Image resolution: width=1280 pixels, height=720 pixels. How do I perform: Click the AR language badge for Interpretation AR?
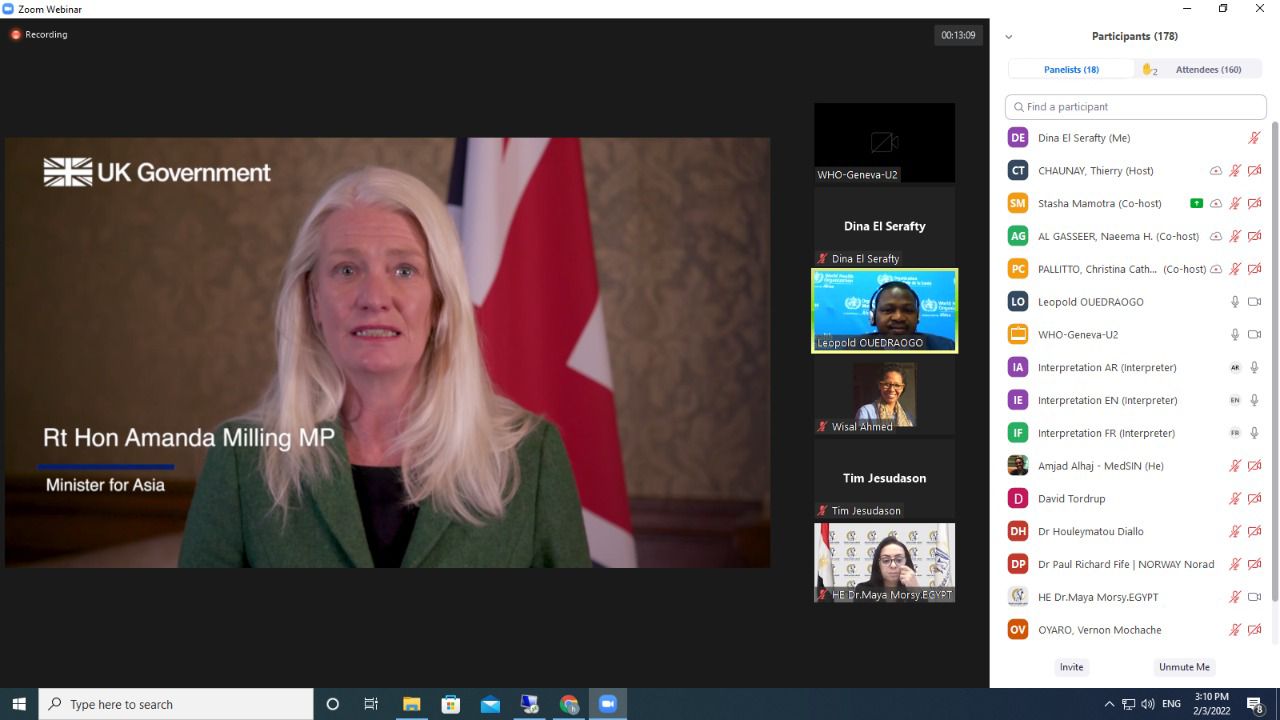[1235, 367]
